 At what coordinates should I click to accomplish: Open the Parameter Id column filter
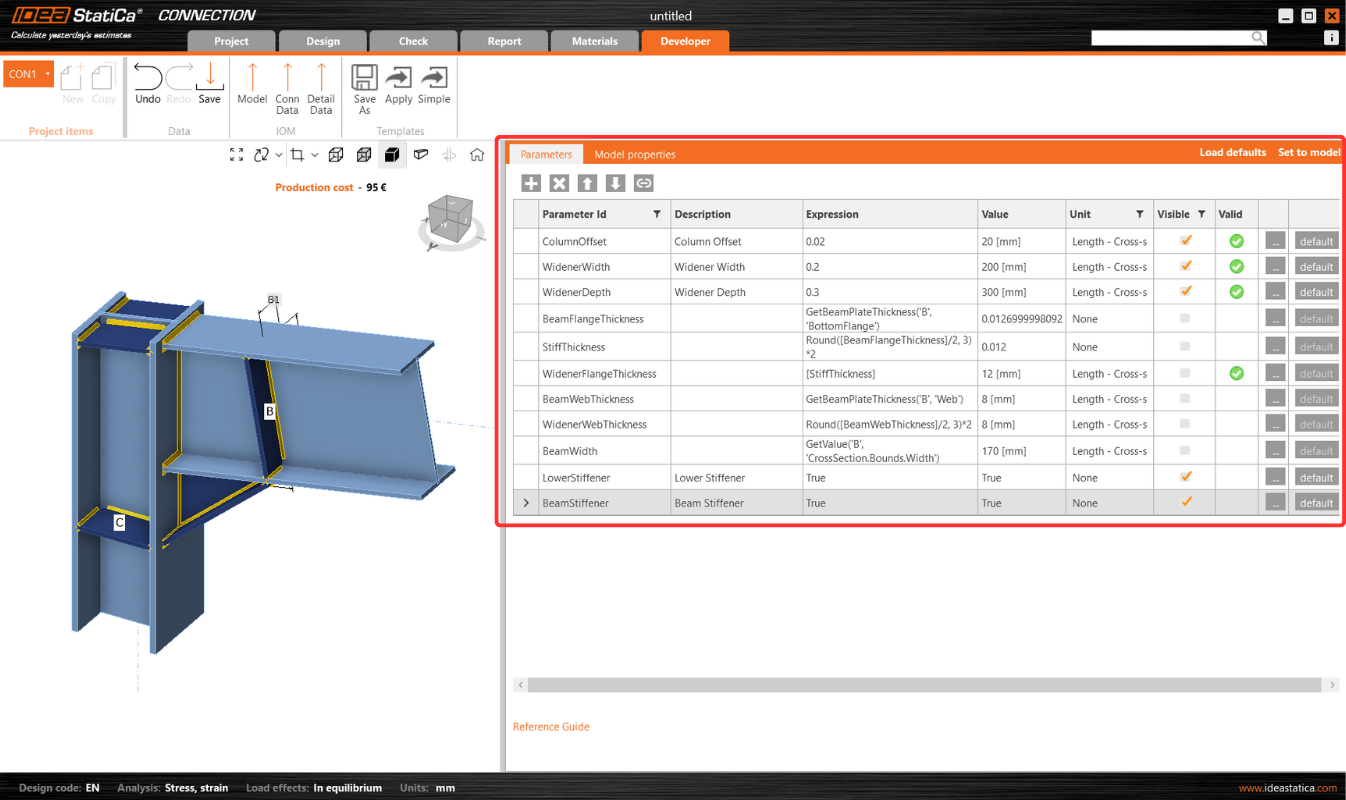pyautogui.click(x=657, y=214)
